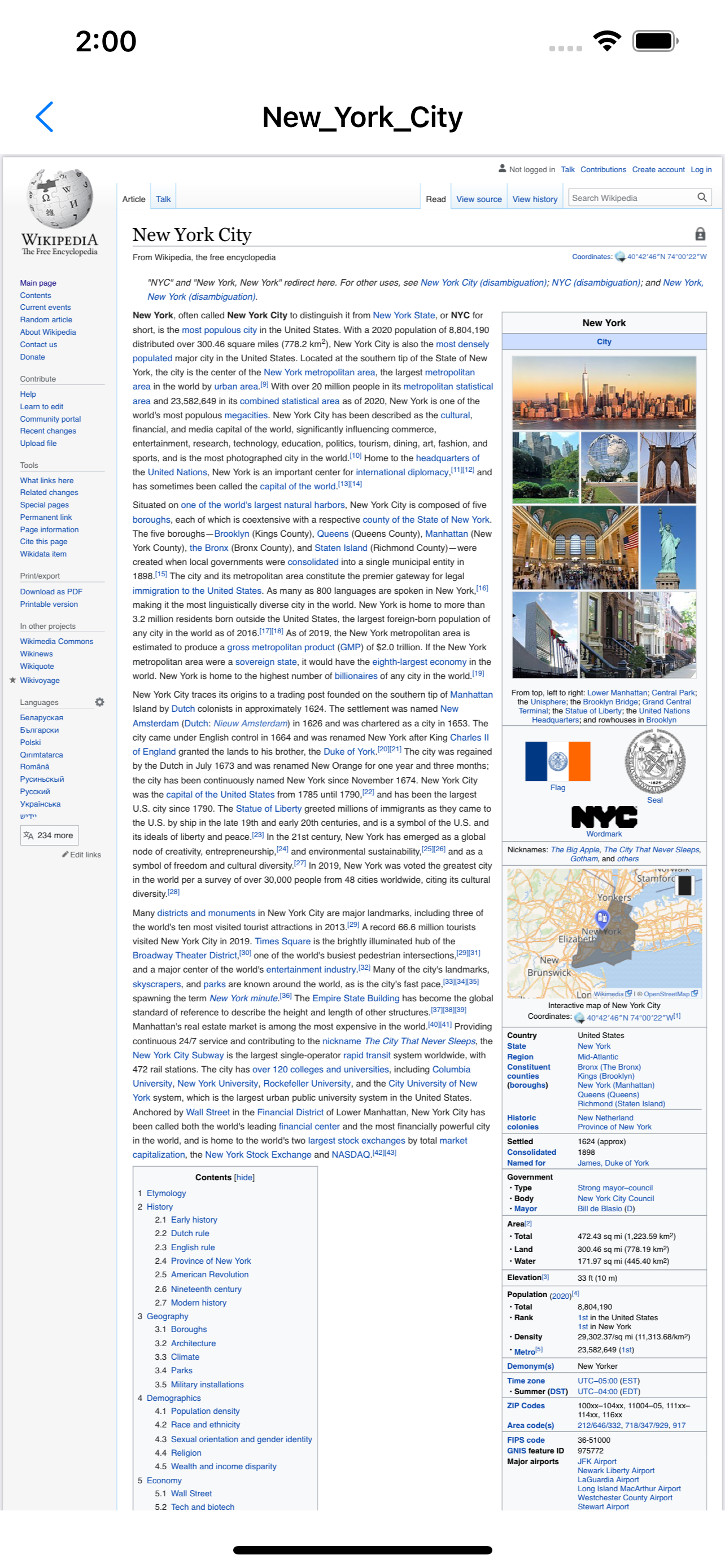This screenshot has width=725, height=1568.
Task: Open the Mid-Atlantic region link
Action: click(x=597, y=1056)
